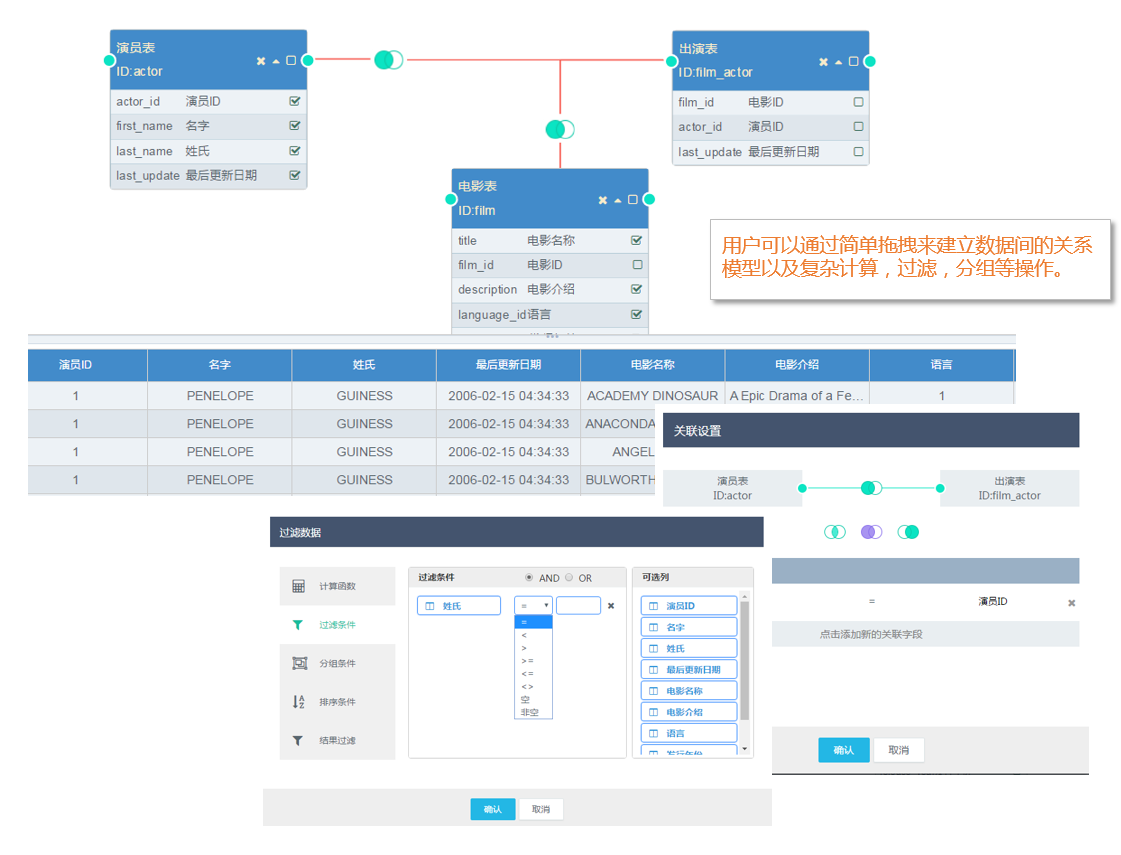Open 计算函数 calculator section
Screen dimensions: 1121x855
(x=337, y=586)
